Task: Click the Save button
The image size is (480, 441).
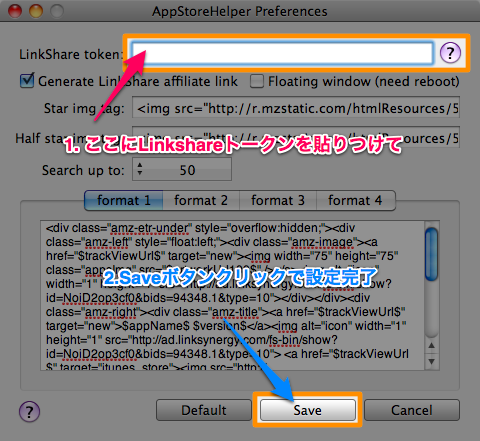Action: 308,410
